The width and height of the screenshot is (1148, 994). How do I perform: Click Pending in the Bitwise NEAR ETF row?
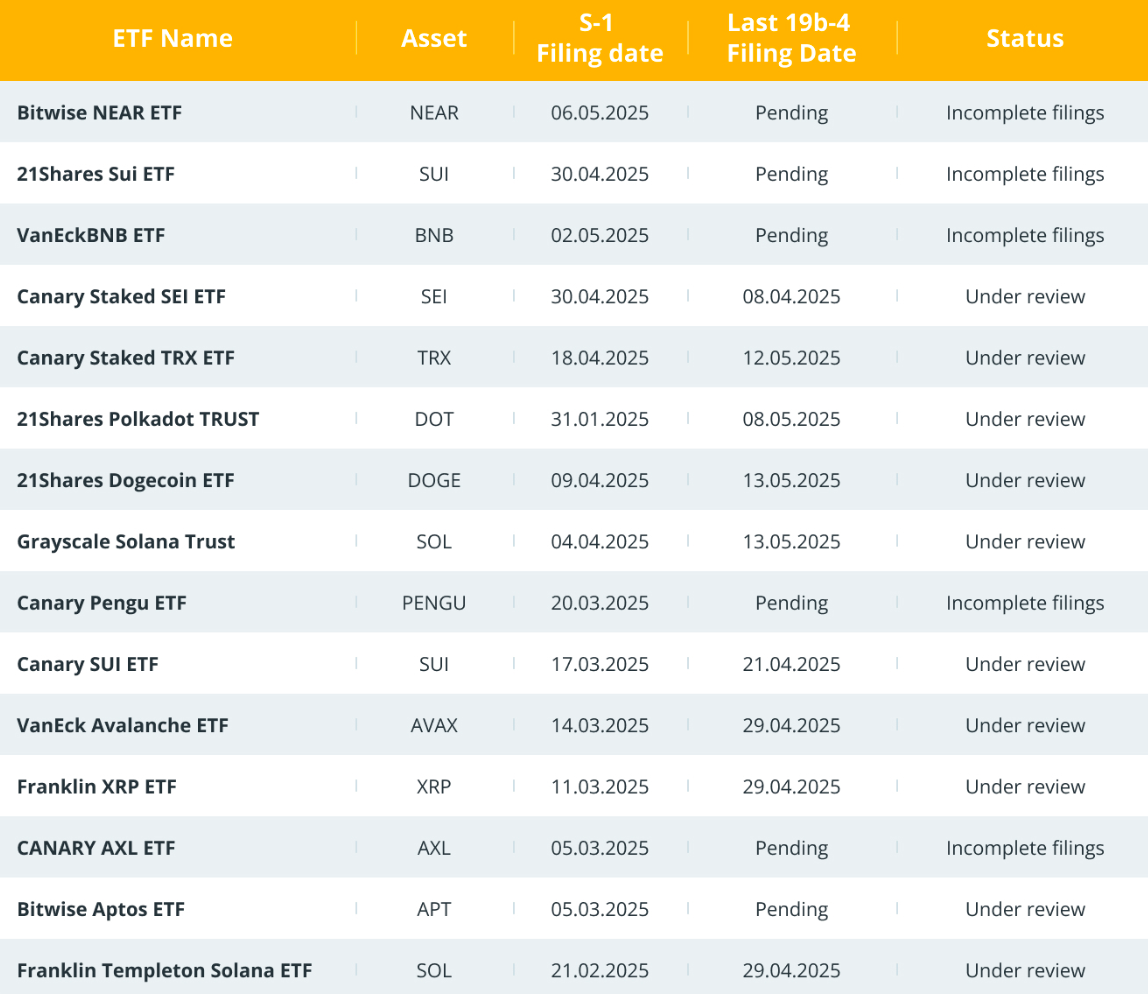pyautogui.click(x=791, y=113)
